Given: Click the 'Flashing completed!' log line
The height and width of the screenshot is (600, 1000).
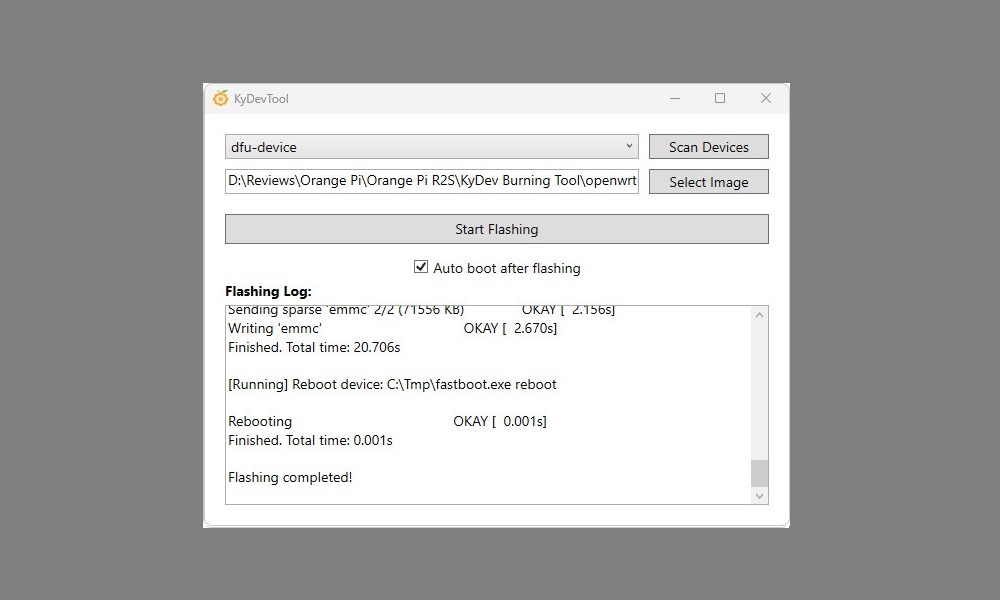Looking at the screenshot, I should [290, 477].
